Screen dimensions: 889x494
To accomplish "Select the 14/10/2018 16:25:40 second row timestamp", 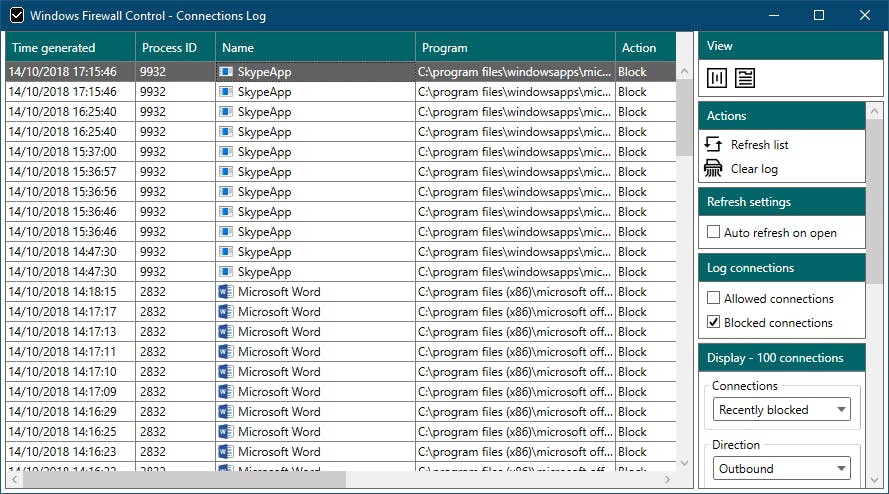I will coord(62,132).
